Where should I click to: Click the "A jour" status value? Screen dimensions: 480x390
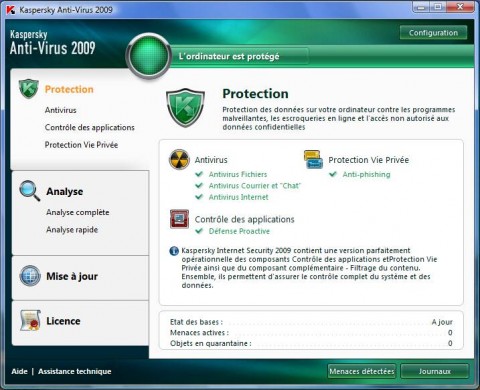pyautogui.click(x=442, y=322)
